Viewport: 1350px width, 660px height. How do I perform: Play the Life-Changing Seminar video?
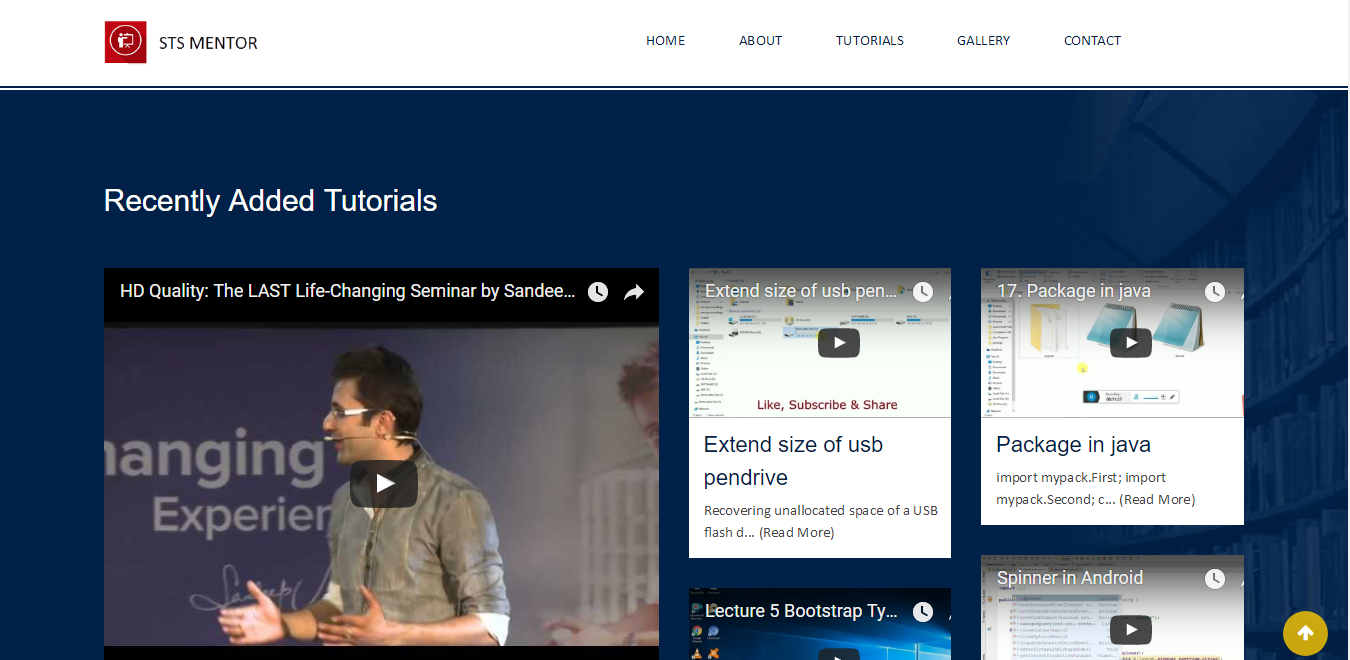coord(384,484)
